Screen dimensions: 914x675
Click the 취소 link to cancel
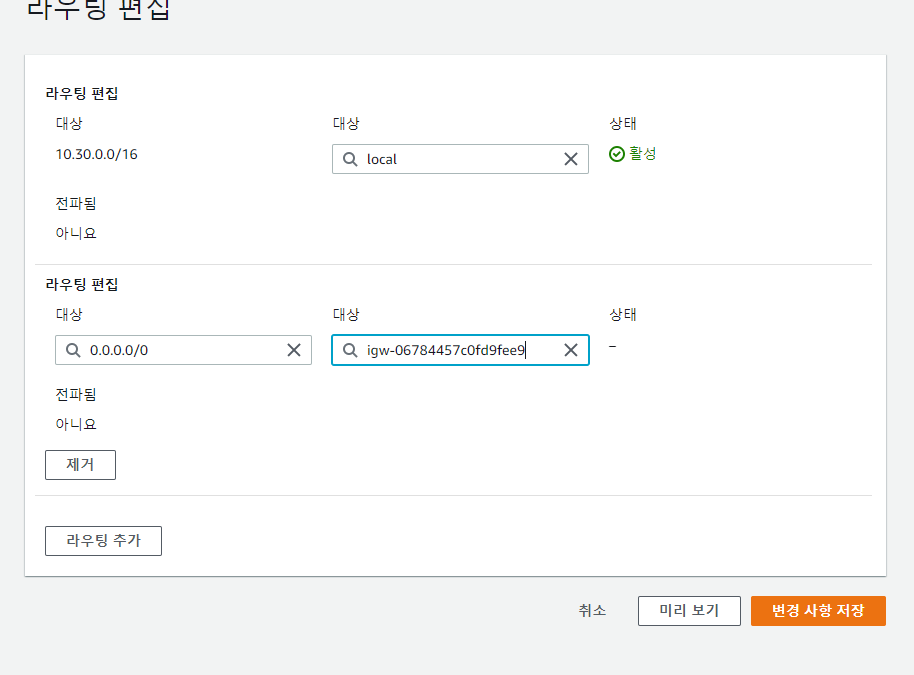(x=592, y=610)
